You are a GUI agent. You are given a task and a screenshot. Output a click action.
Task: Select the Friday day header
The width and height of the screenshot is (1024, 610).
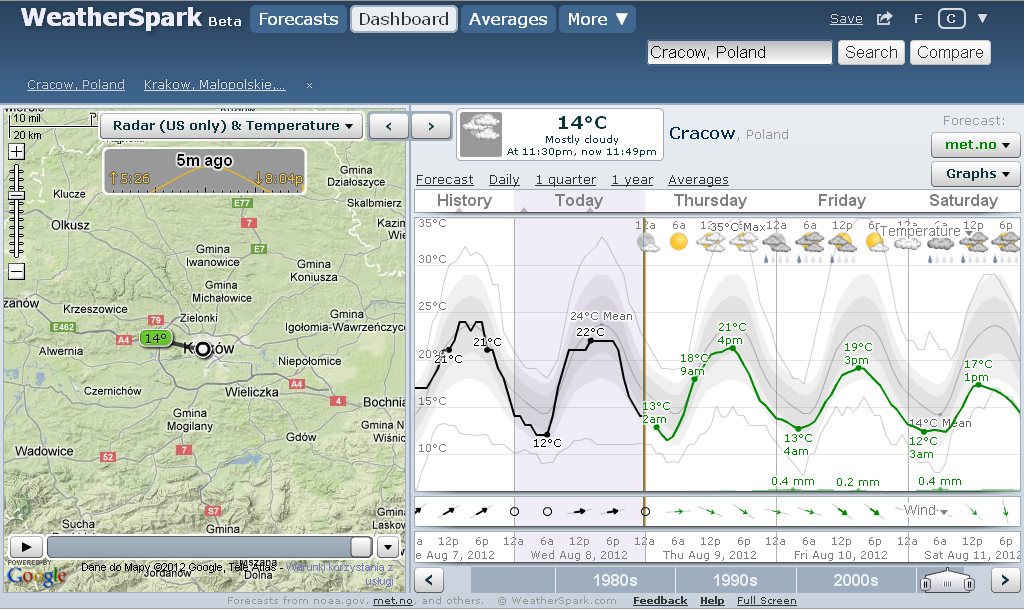tap(842, 201)
